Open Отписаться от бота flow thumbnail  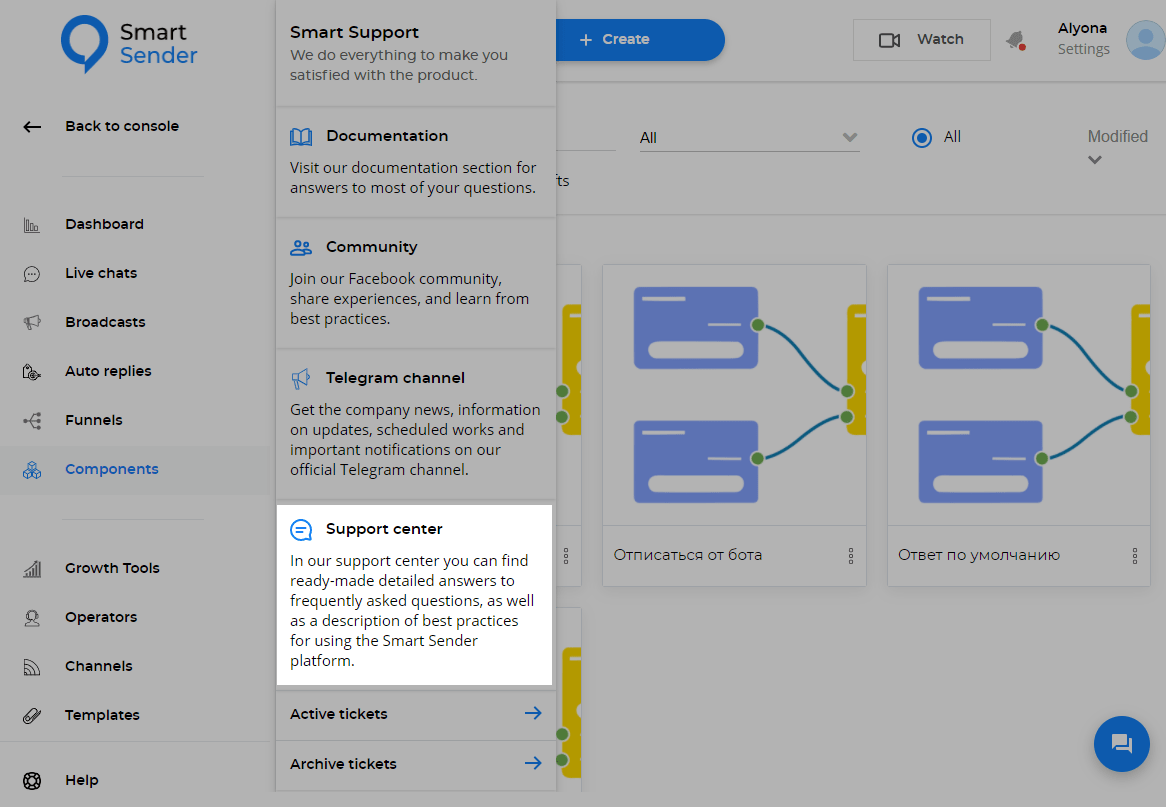[734, 395]
